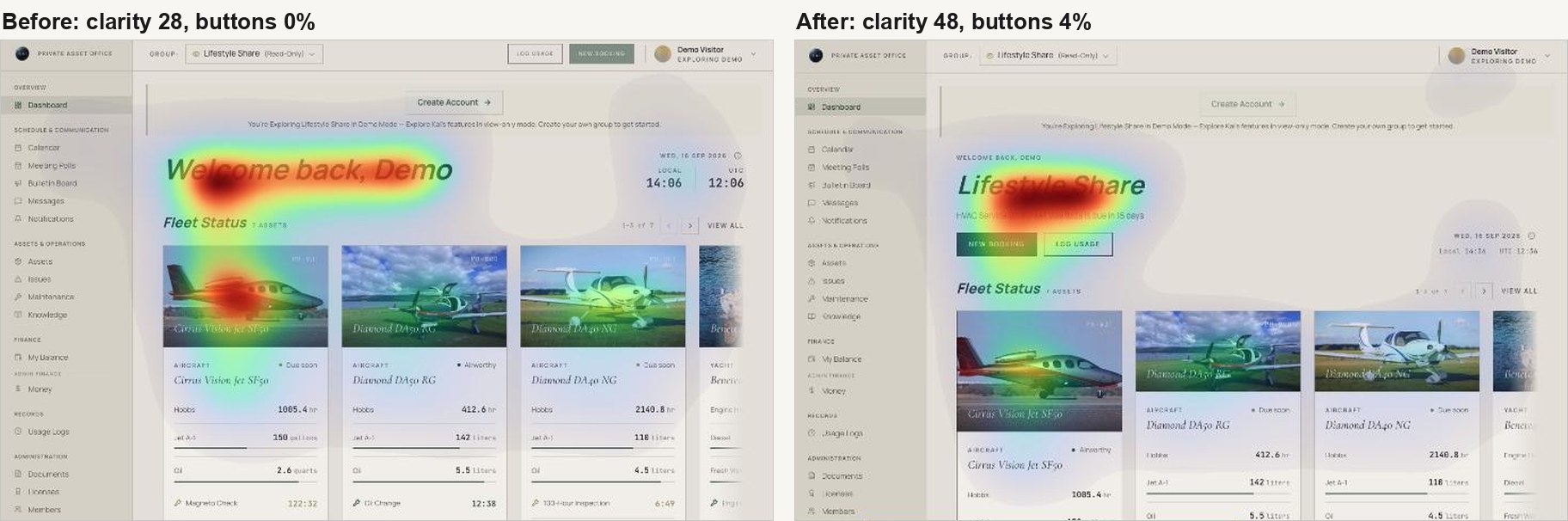Open Diamond DA40 NG photo in After screenshot
1568x521 pixels.
tap(1397, 351)
